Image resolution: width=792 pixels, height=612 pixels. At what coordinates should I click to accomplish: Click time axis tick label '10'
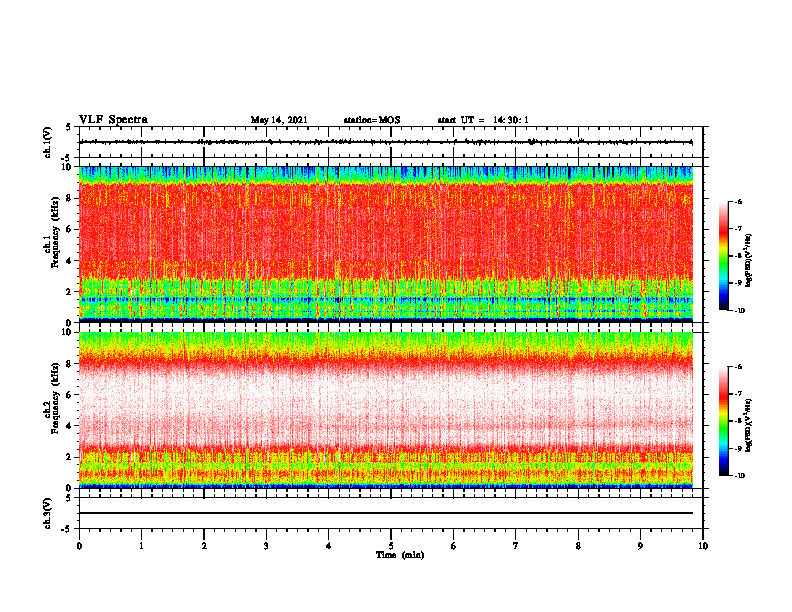[703, 546]
